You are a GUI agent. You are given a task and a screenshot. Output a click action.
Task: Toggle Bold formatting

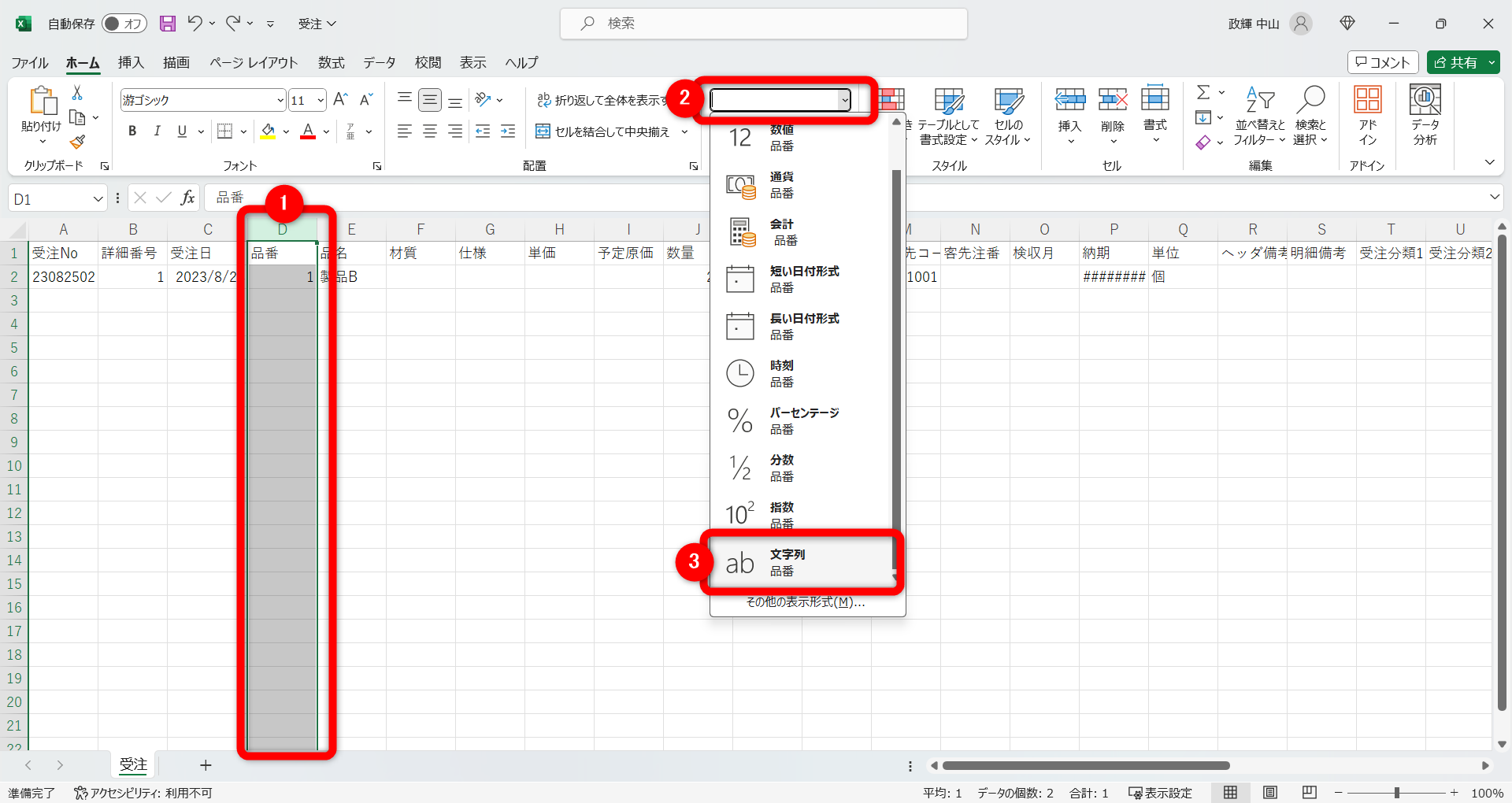[x=132, y=131]
